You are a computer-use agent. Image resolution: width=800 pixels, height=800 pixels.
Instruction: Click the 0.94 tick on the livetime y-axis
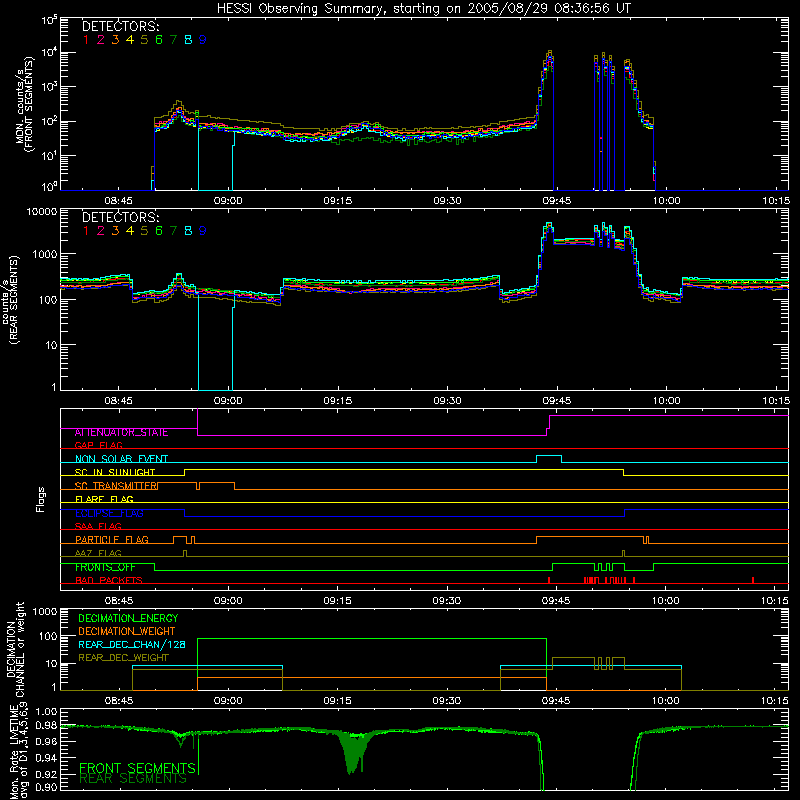(x=47, y=757)
